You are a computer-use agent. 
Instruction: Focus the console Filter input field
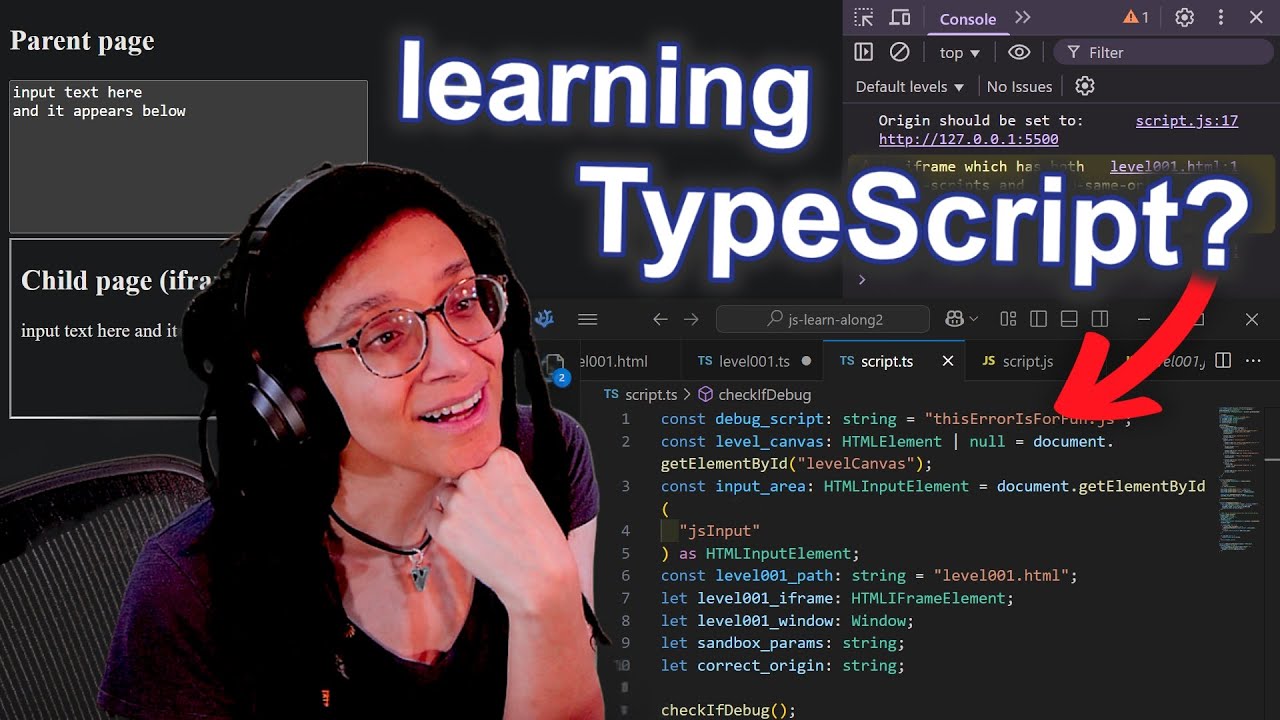[x=1165, y=52]
